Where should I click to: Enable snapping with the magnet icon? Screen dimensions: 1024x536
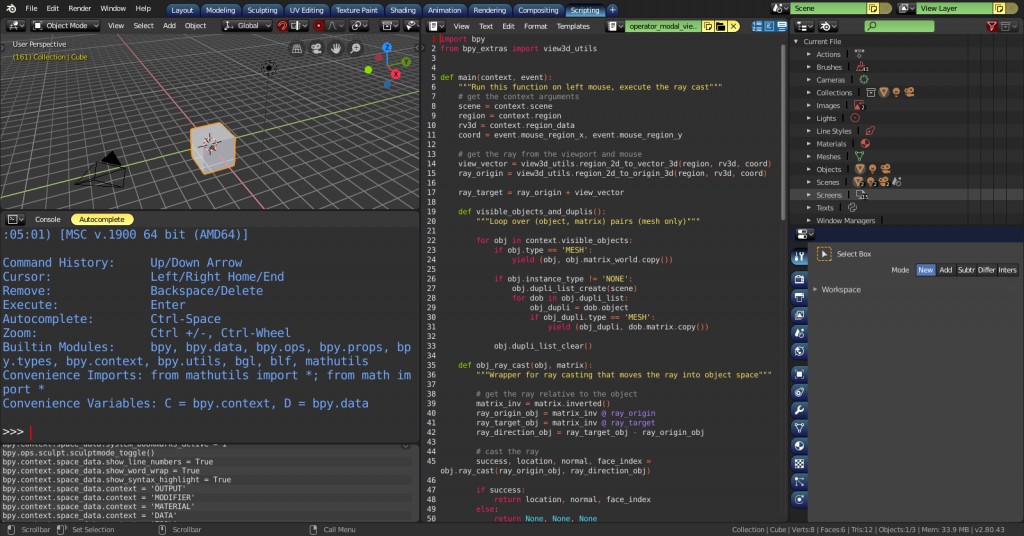click(x=281, y=26)
